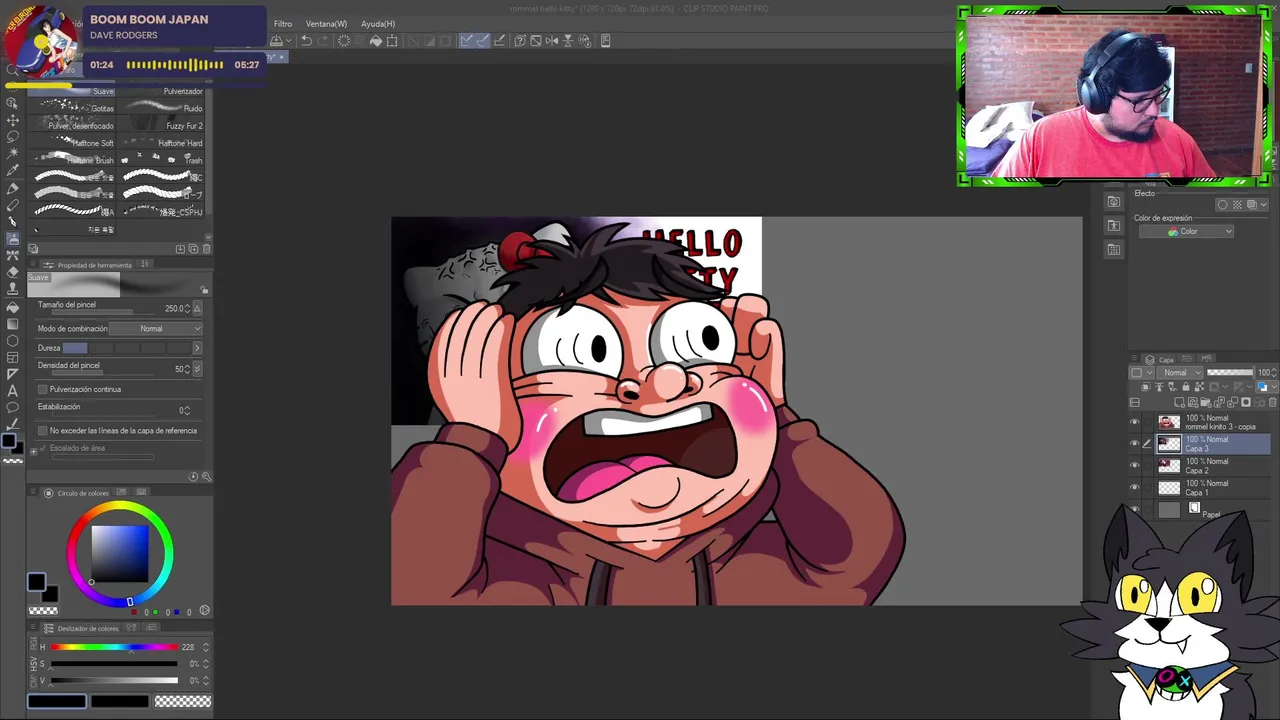
Task: Click the Scale/Rotate transform icon
Action: tap(392, 41)
